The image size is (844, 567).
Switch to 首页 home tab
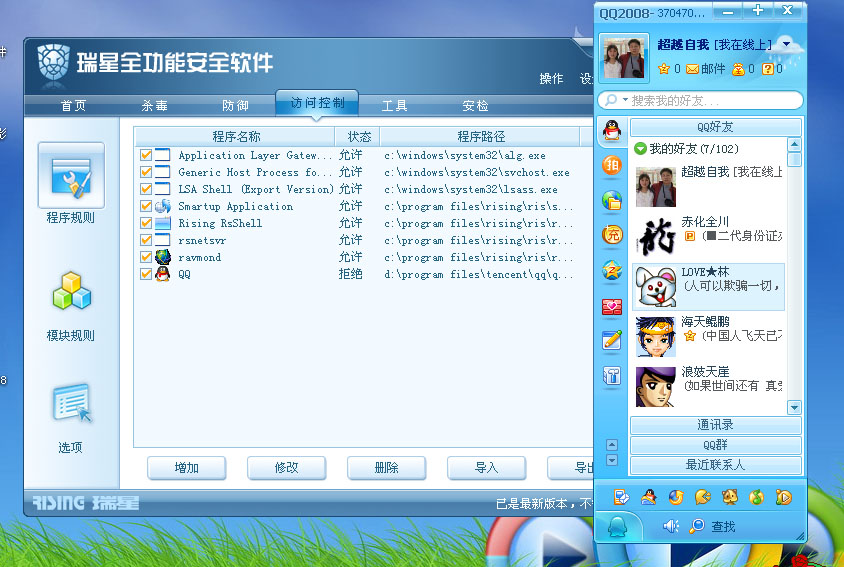[x=74, y=106]
